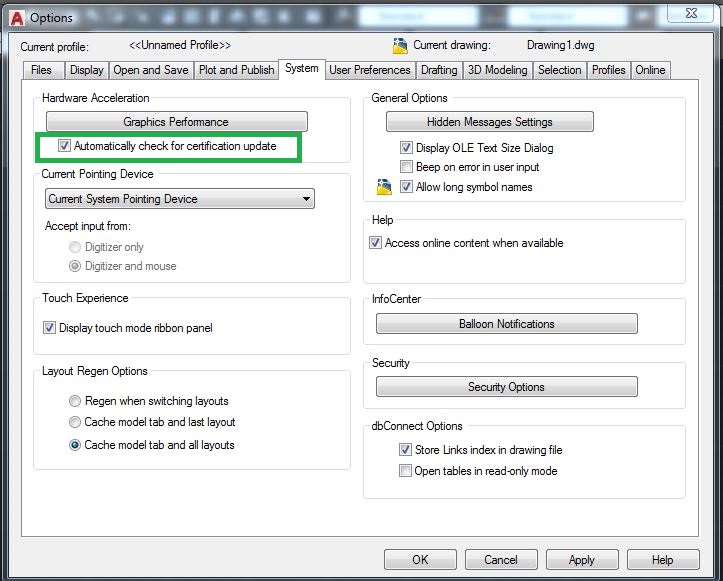The image size is (723, 581).
Task: Confirm with the OK button
Action: pyautogui.click(x=420, y=560)
